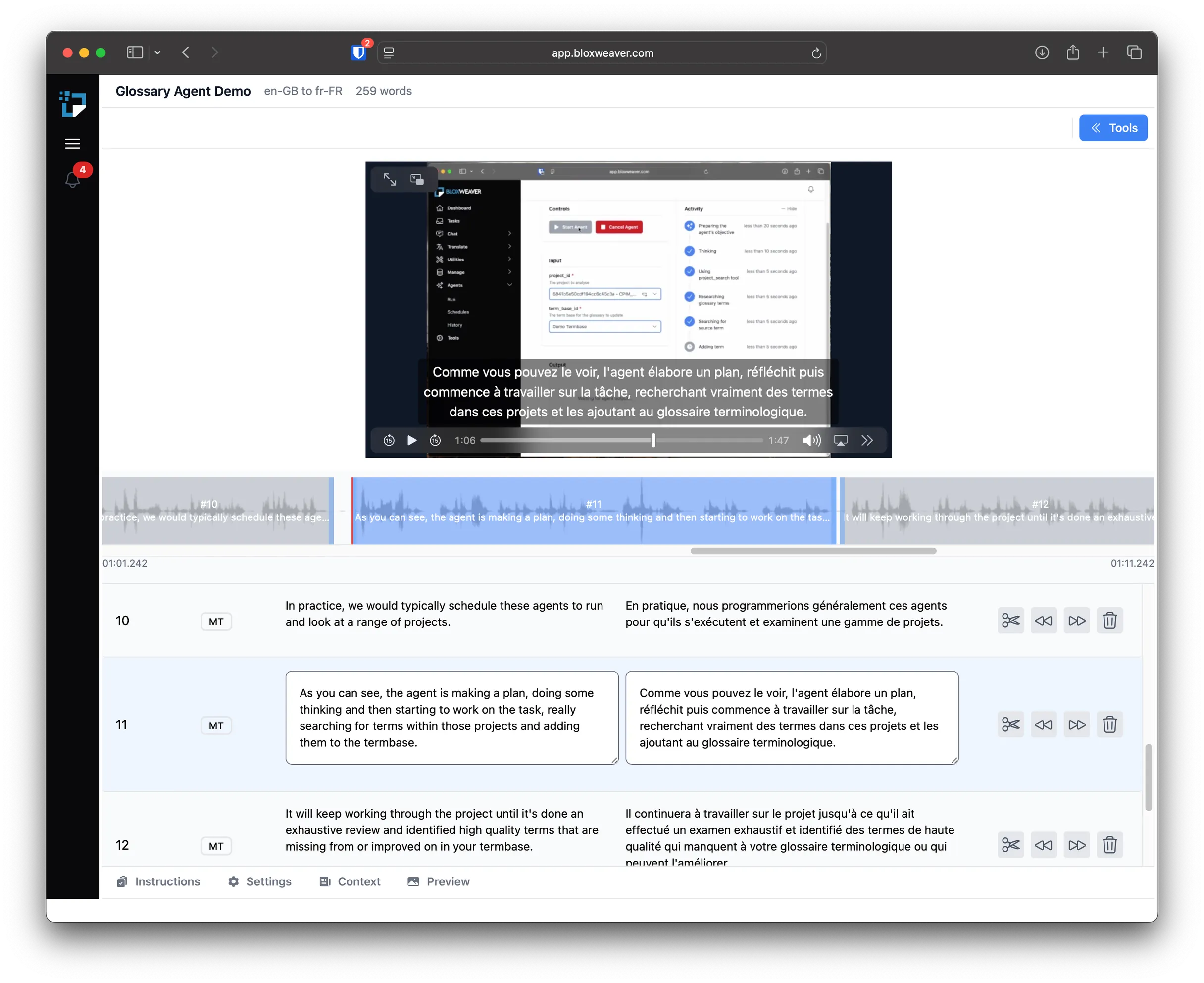
Task: Toggle video fullscreen with the expand icon
Action: tap(390, 179)
